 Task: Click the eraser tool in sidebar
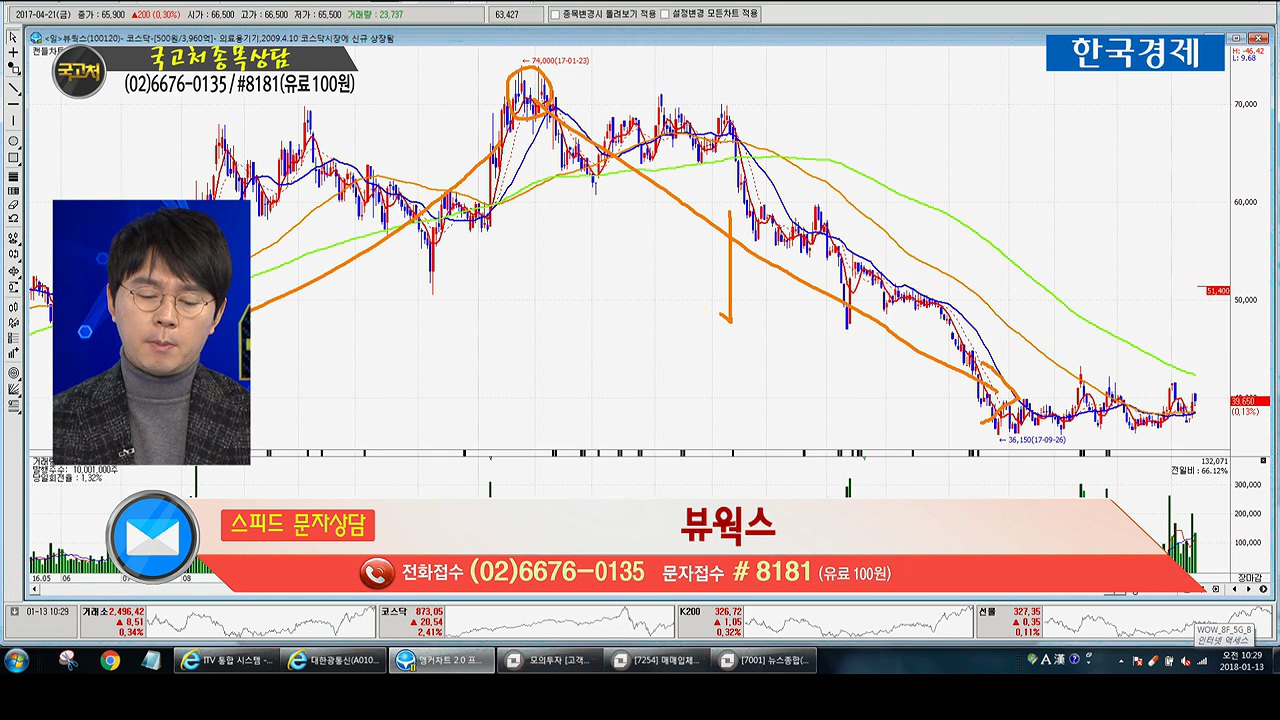(13, 205)
